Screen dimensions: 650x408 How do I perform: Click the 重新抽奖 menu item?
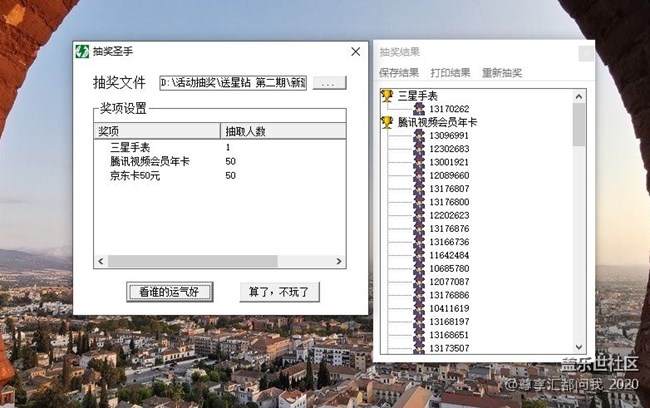pos(502,73)
